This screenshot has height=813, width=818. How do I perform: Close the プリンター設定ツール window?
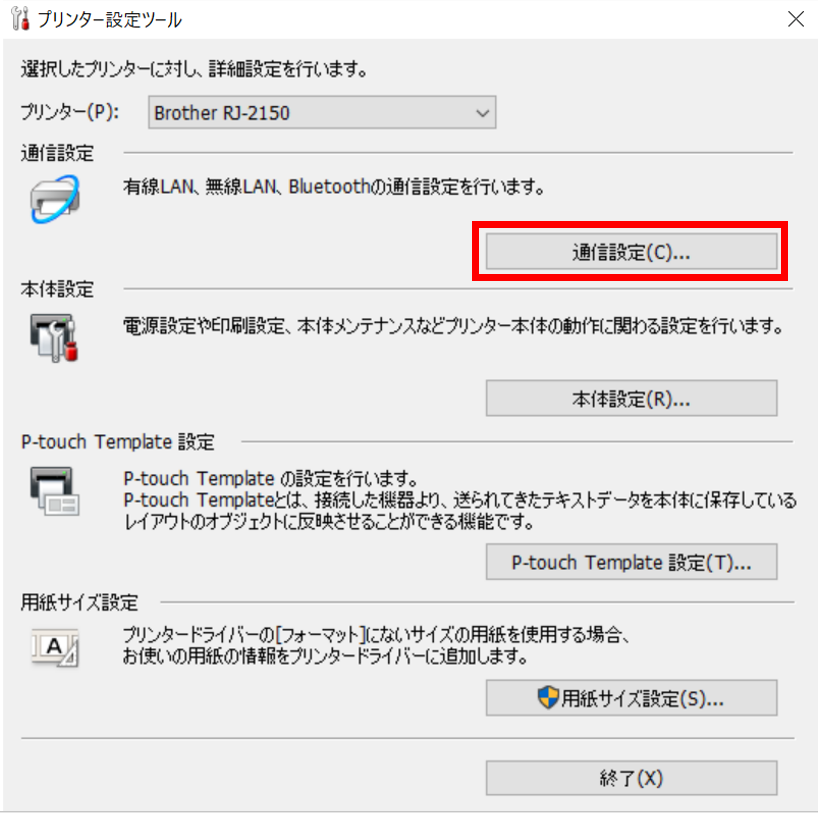(796, 19)
